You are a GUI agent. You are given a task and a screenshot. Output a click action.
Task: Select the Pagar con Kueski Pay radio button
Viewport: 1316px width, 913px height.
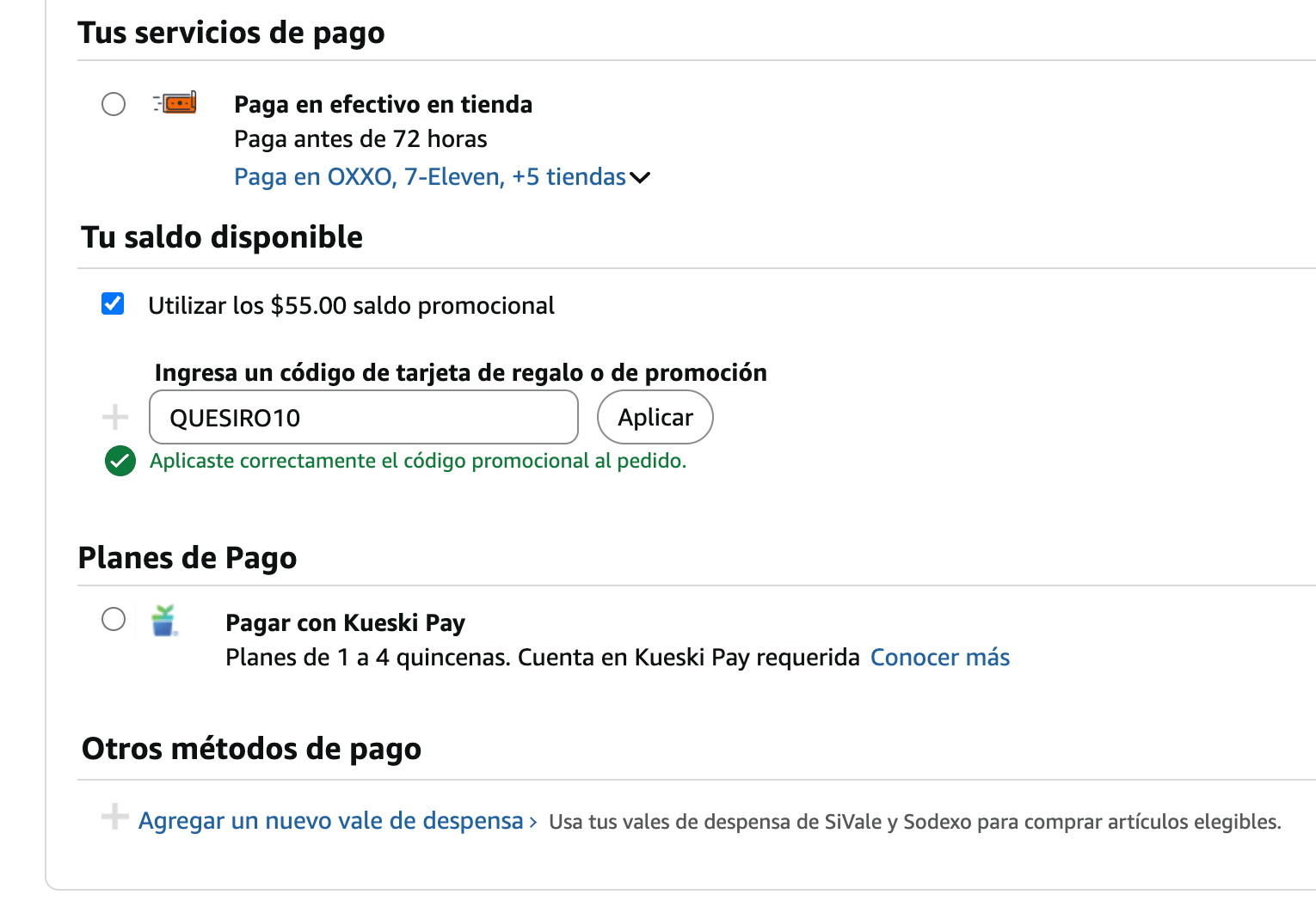(114, 619)
